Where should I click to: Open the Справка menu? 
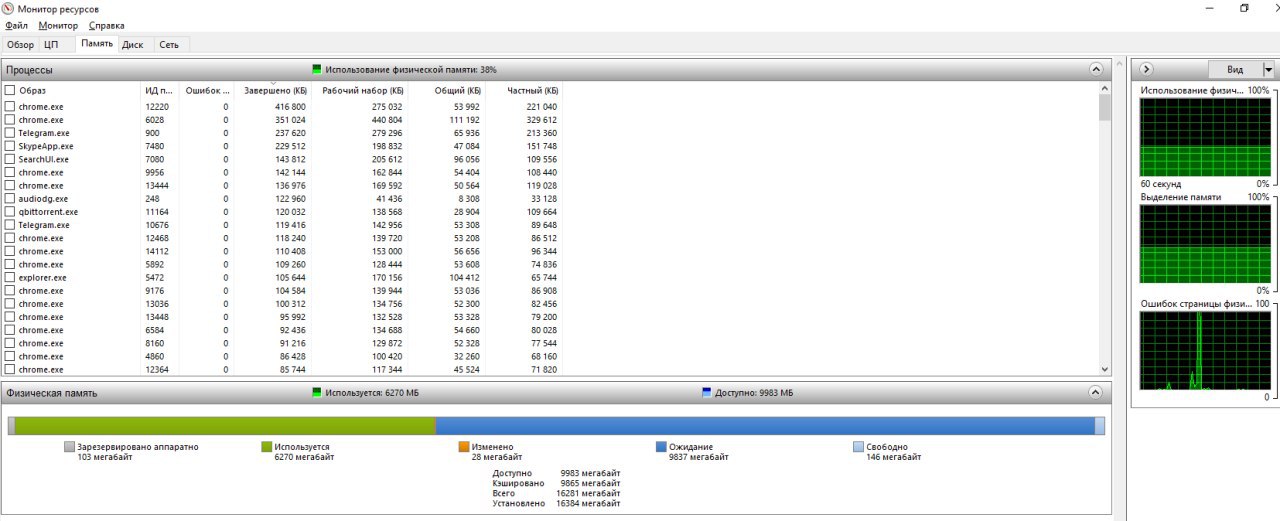[x=107, y=25]
